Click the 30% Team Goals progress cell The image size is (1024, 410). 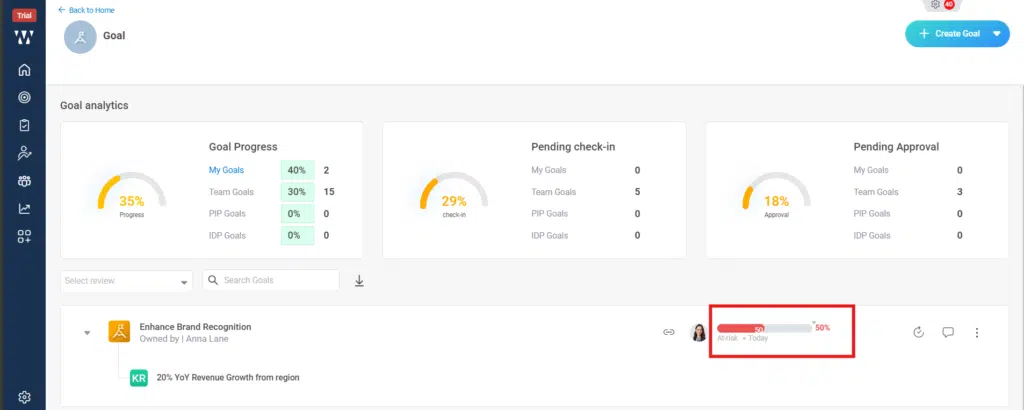pos(297,192)
